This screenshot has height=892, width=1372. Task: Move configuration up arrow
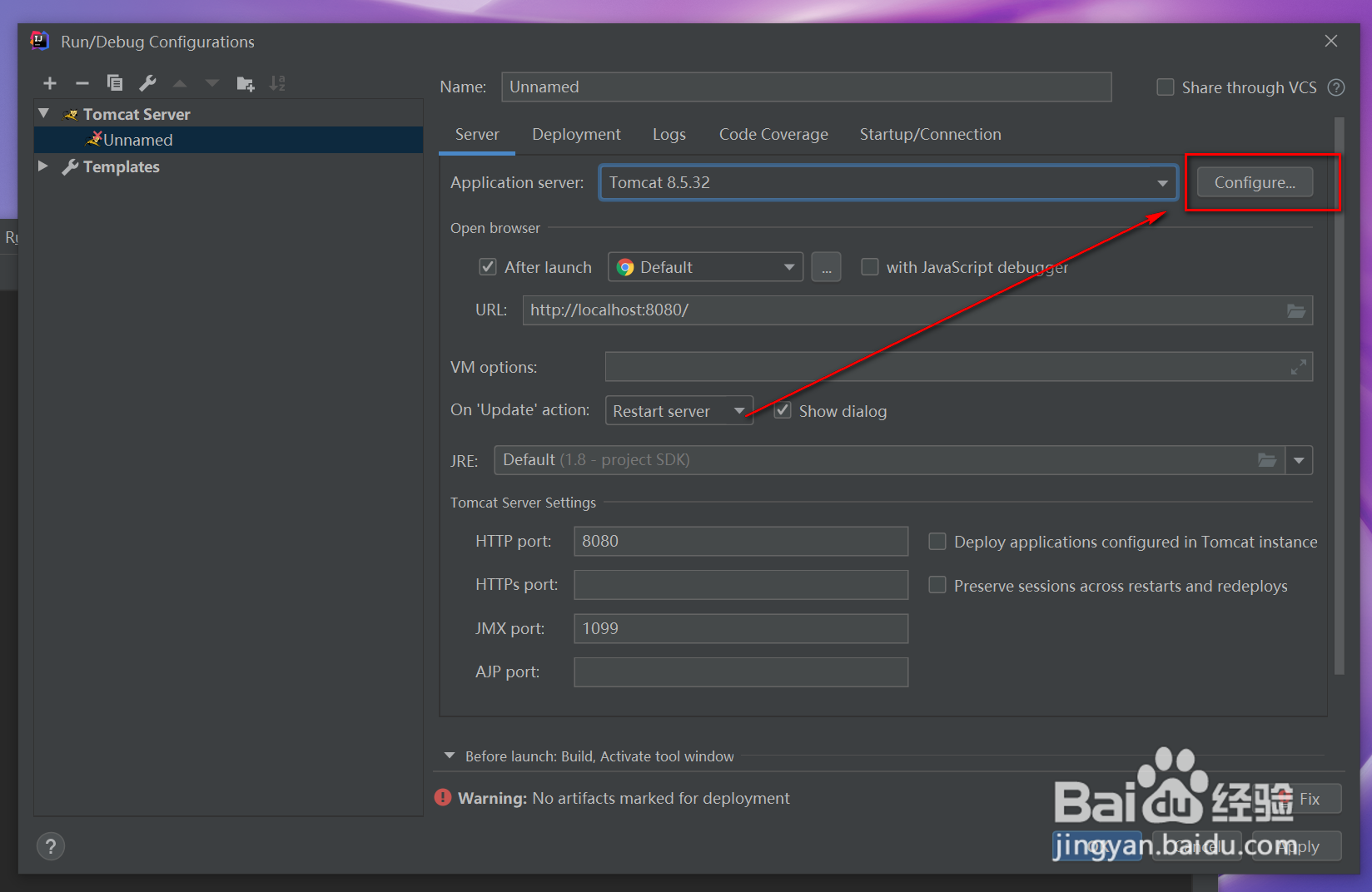click(x=180, y=83)
